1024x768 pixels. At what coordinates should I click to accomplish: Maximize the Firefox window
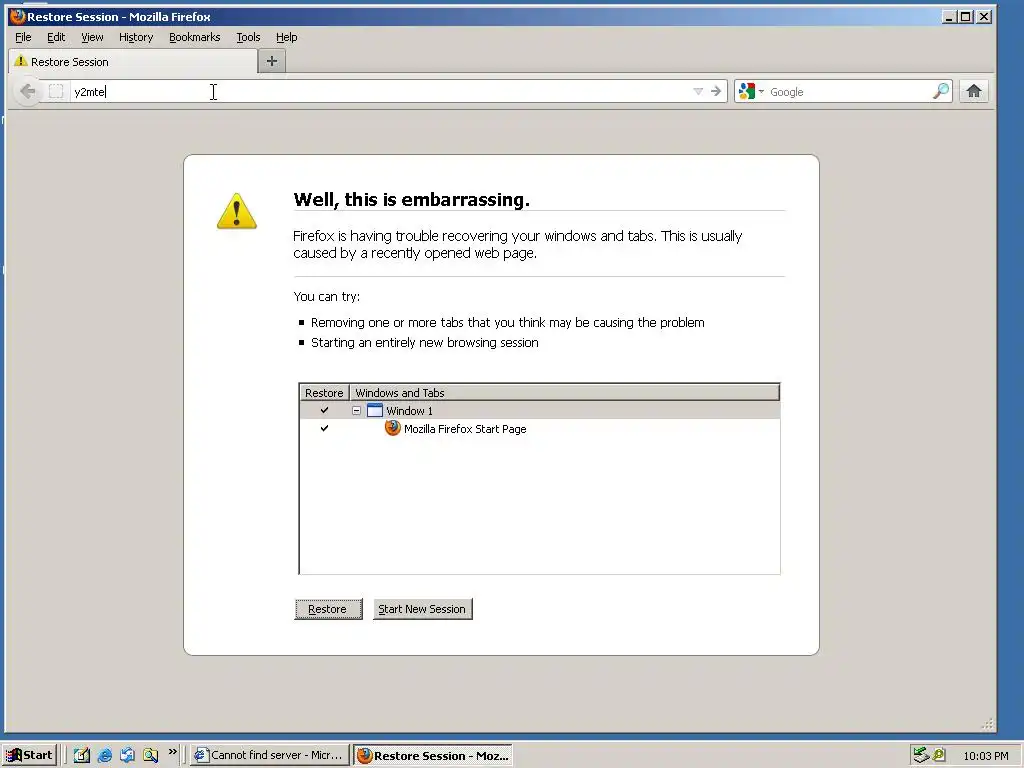click(x=966, y=16)
